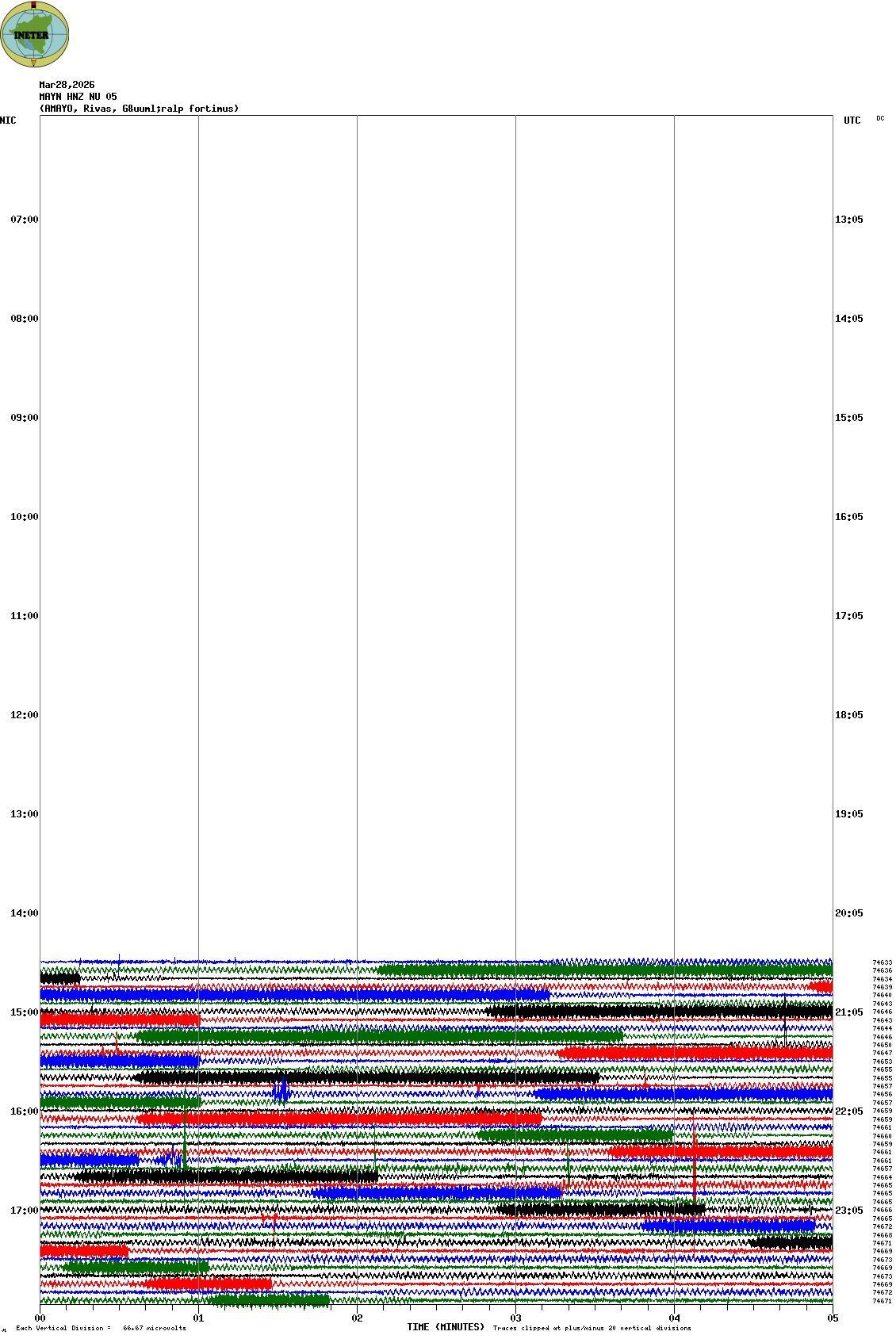Screen dimensions: 896x1339
Task: Click the MAYN HNZ NU 05 station code
Action: [x=78, y=97]
